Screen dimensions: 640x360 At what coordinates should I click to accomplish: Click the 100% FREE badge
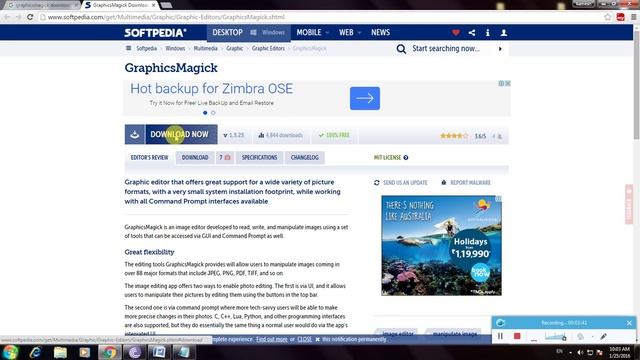(334, 135)
